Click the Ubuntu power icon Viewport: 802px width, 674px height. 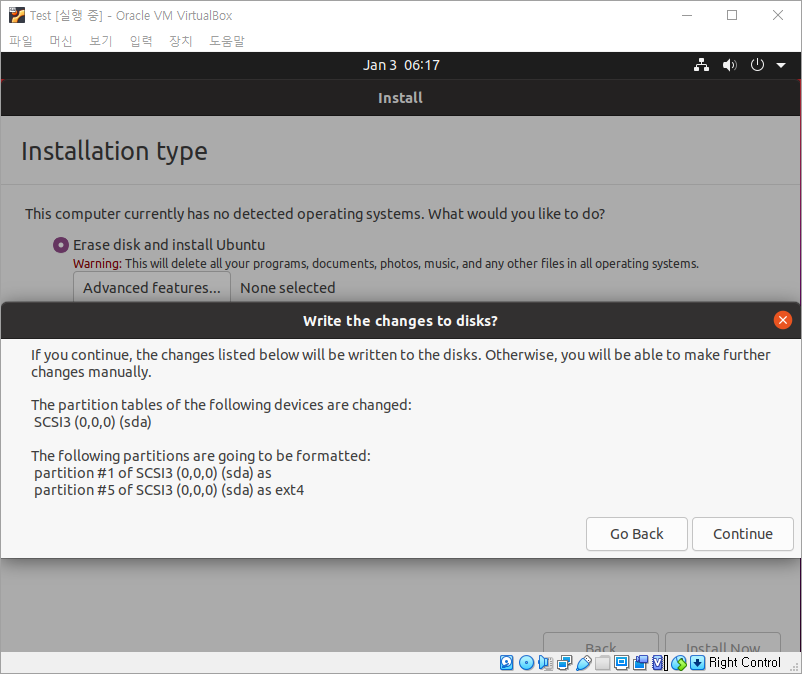[757, 65]
